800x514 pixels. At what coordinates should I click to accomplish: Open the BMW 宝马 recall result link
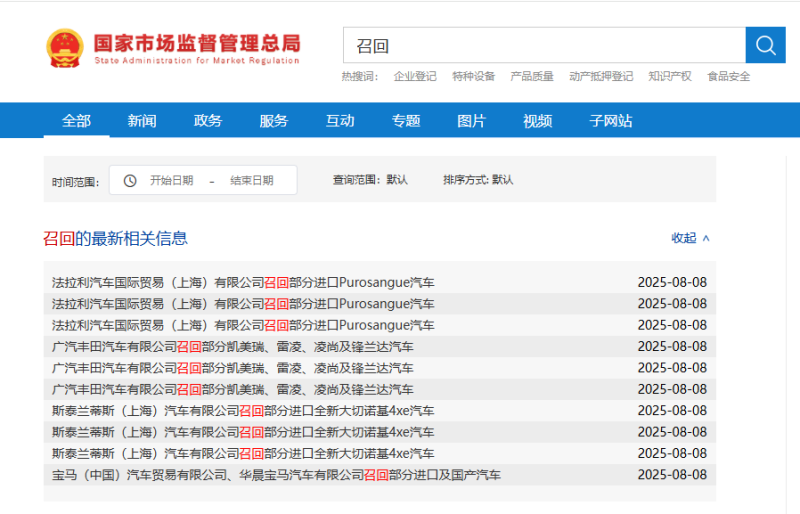[x=276, y=475]
